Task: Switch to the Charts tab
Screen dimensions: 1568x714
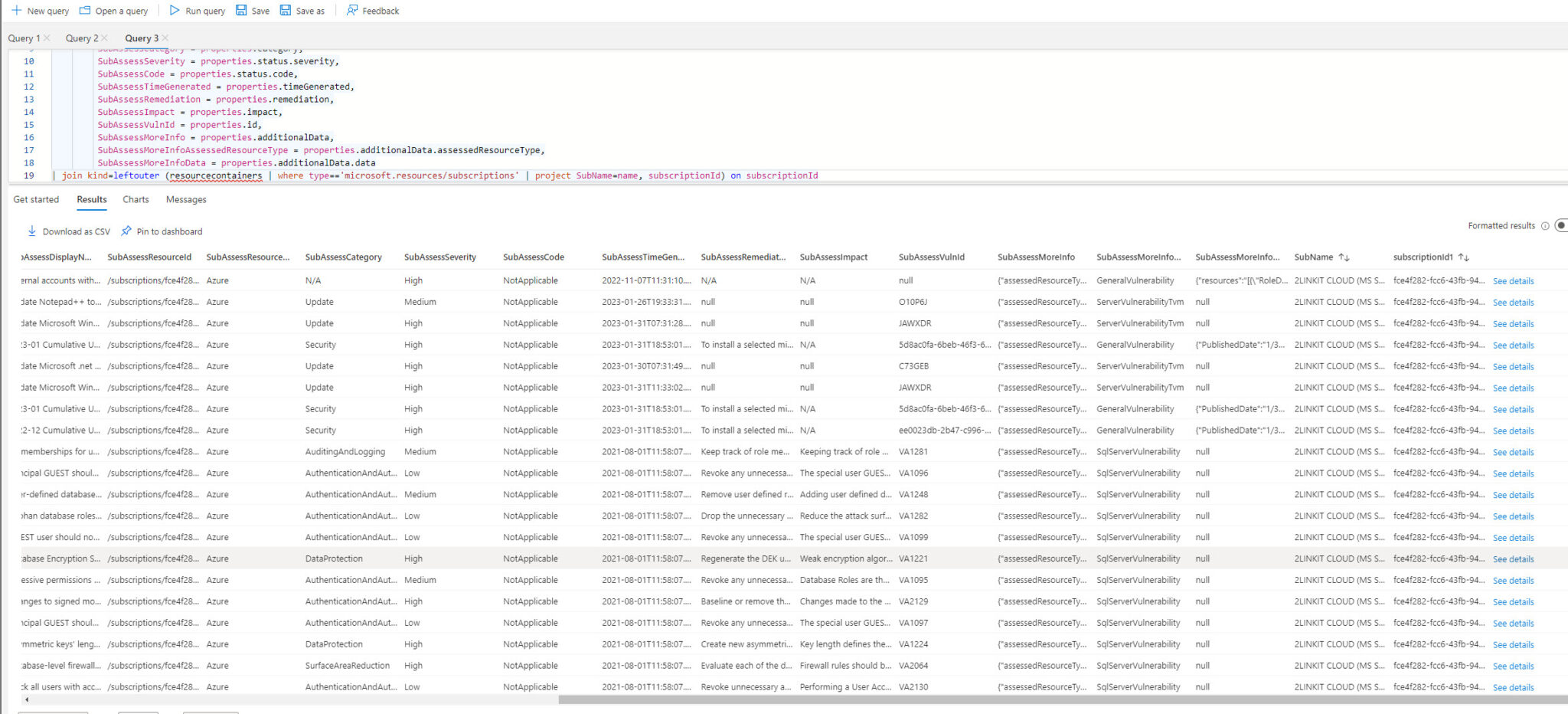Action: (136, 199)
